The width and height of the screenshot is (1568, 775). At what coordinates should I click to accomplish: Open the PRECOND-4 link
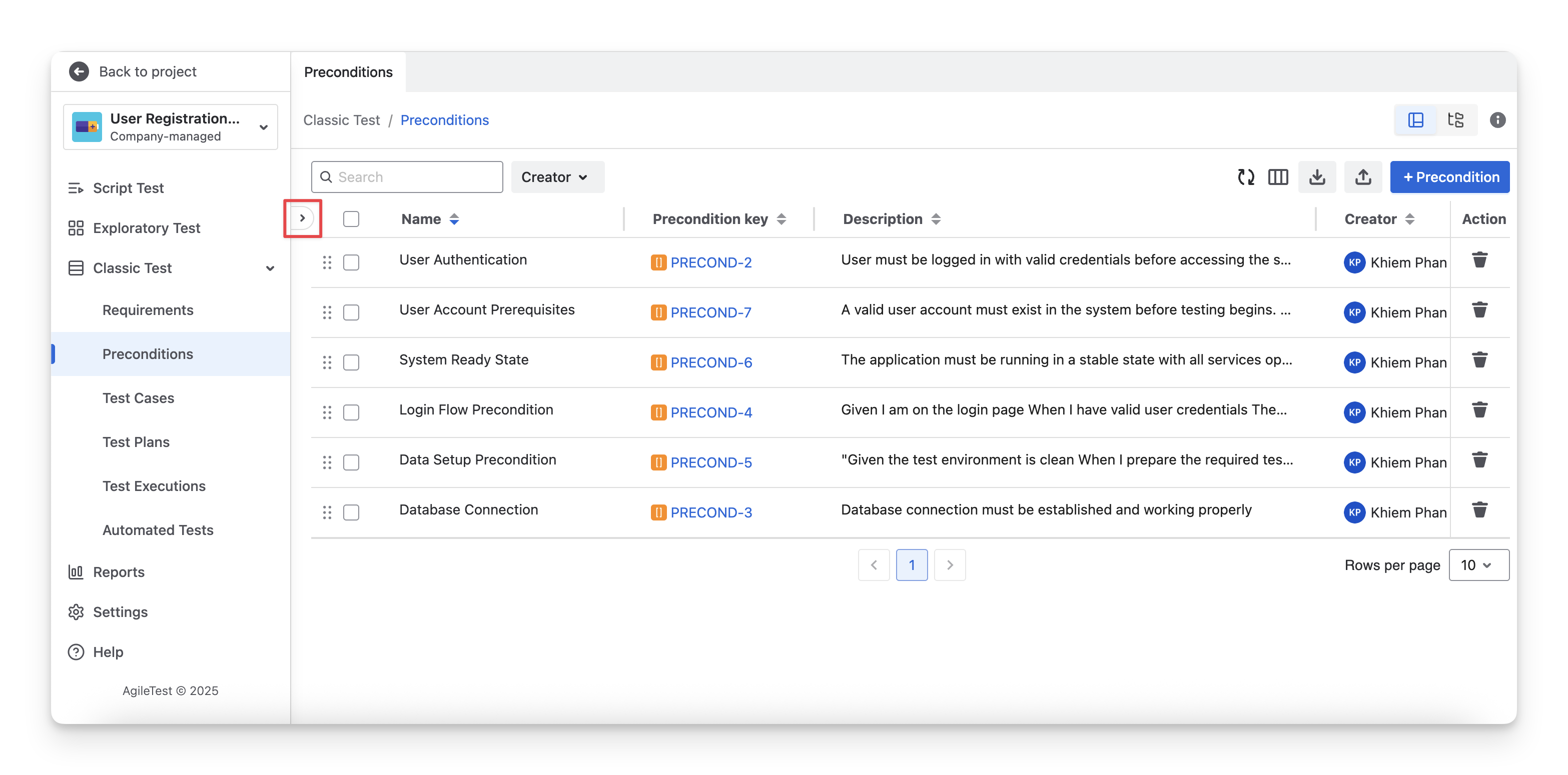click(x=711, y=412)
